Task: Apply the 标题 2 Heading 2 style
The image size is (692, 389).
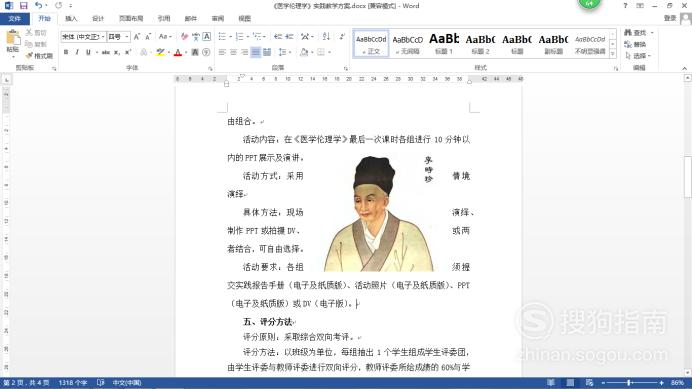Action: 481,44
